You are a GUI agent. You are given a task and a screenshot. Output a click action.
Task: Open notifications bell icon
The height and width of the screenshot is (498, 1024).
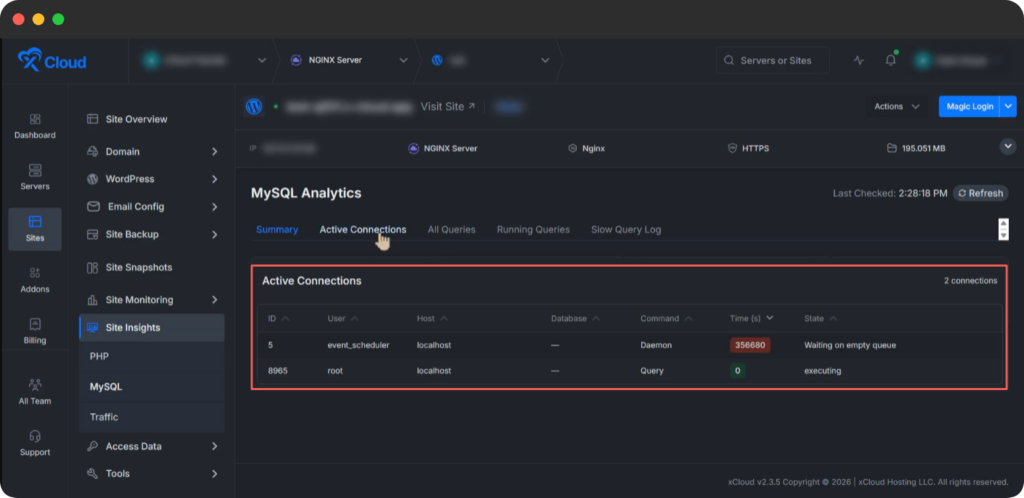click(890, 60)
